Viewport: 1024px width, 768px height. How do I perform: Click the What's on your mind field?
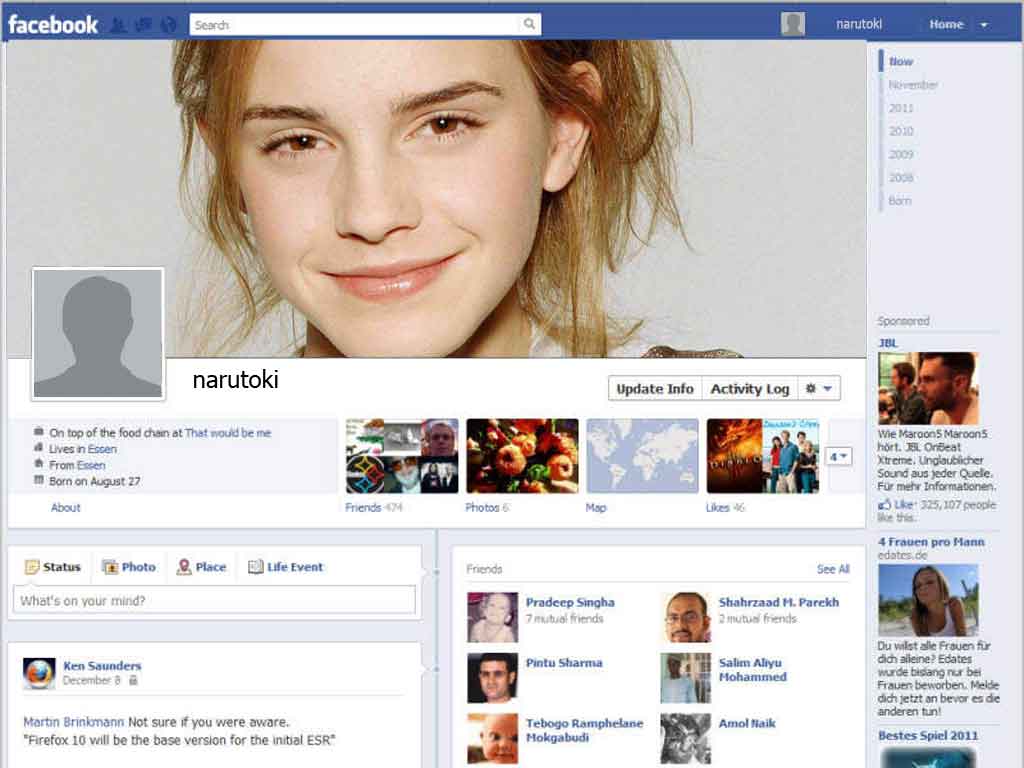213,599
